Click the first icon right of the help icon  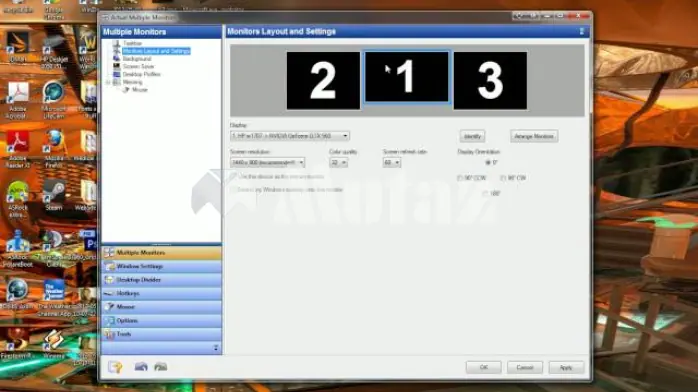[x=141, y=367]
